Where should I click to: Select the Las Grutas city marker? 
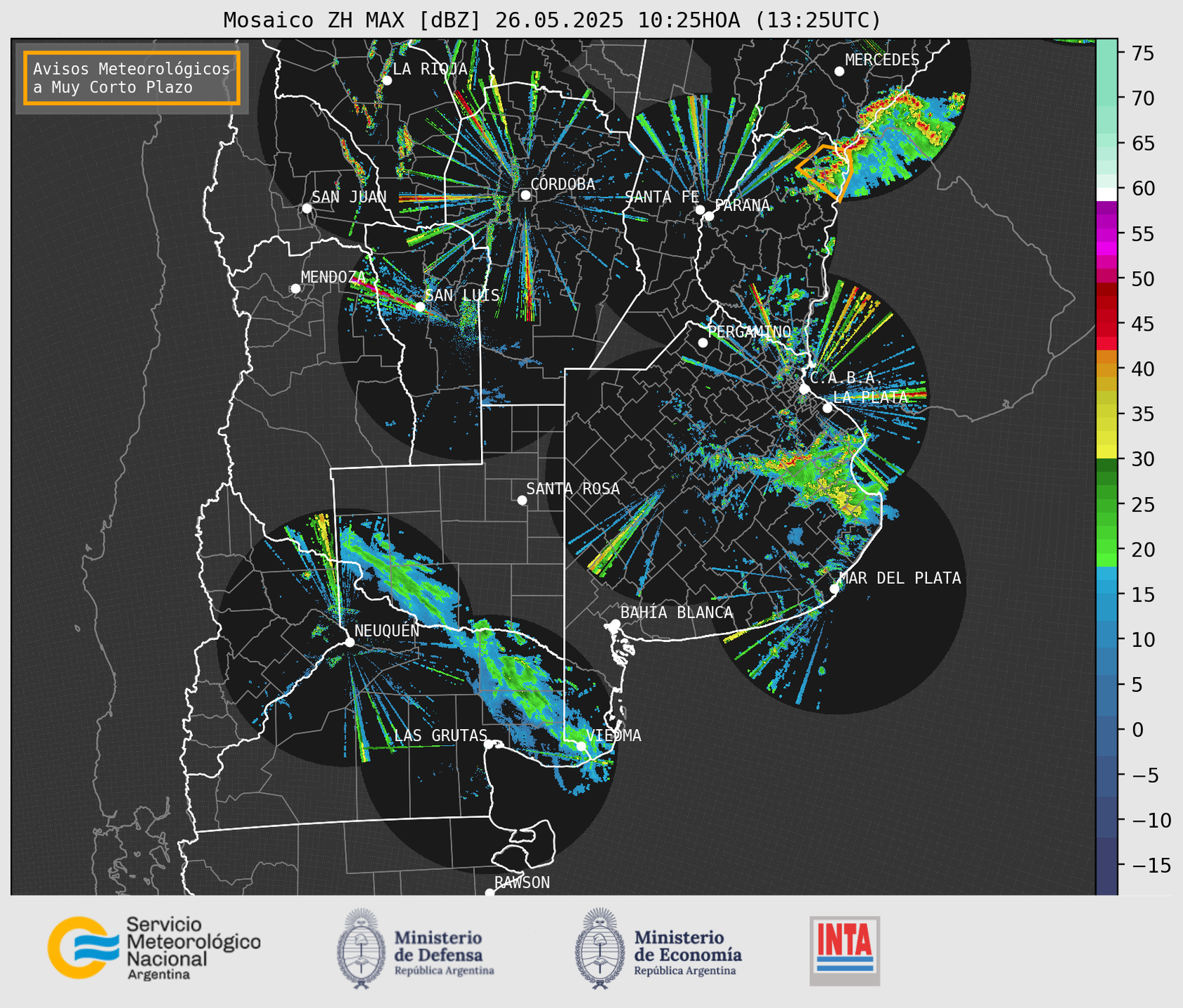(x=489, y=744)
